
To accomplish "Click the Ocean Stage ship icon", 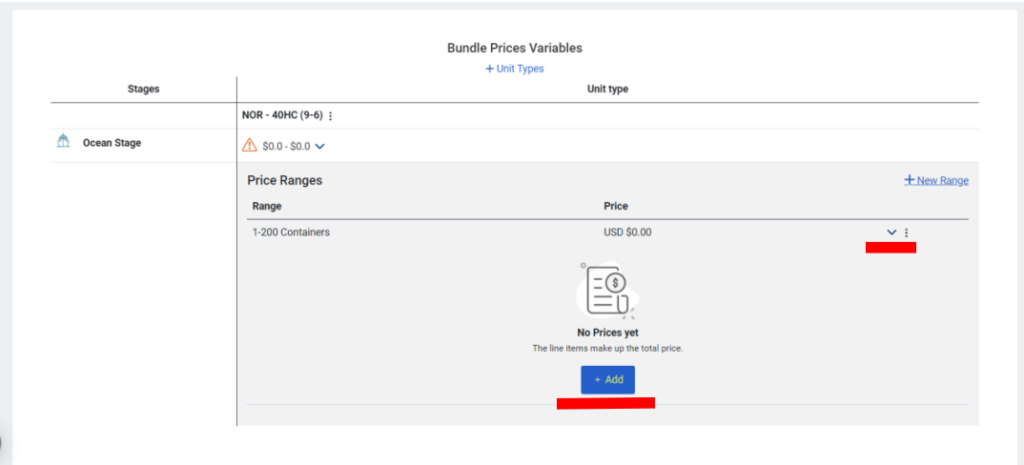I will point(63,141).
